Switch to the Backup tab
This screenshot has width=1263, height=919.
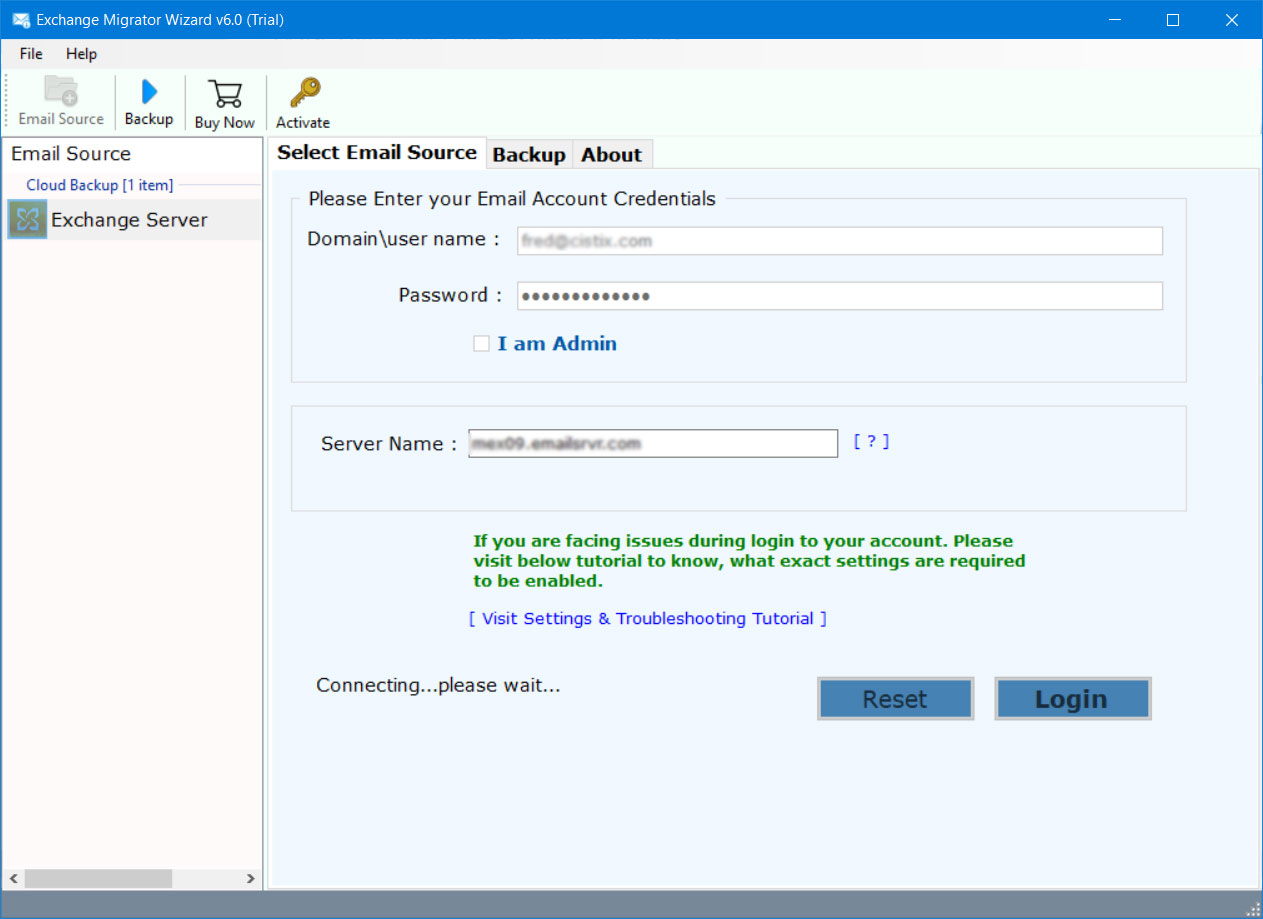(x=529, y=154)
